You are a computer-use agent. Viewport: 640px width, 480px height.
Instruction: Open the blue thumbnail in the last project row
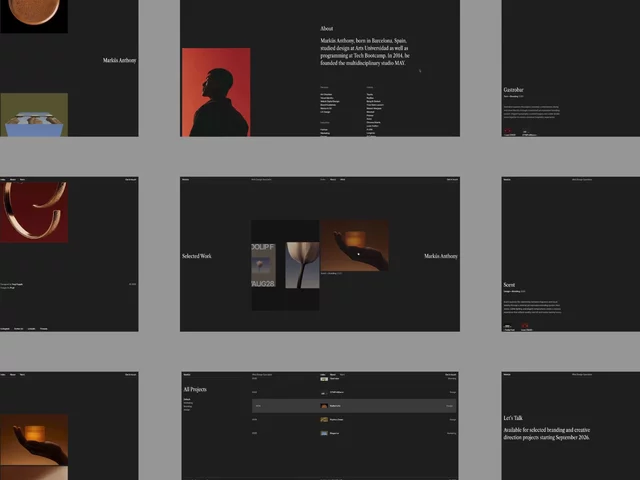click(x=324, y=433)
